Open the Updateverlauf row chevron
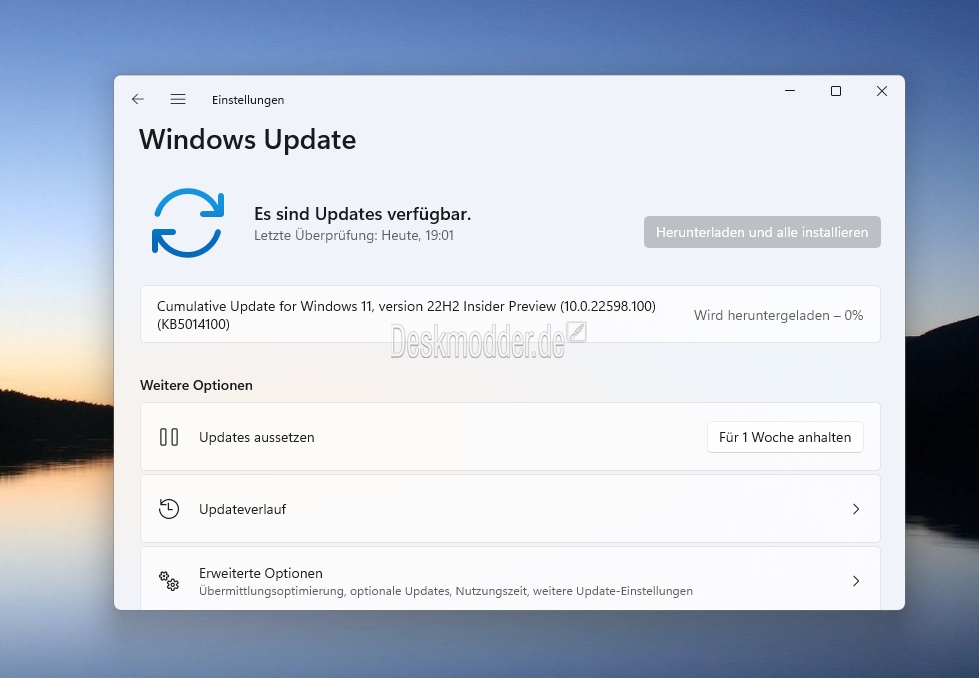Viewport: 979px width, 678px height. 856,509
